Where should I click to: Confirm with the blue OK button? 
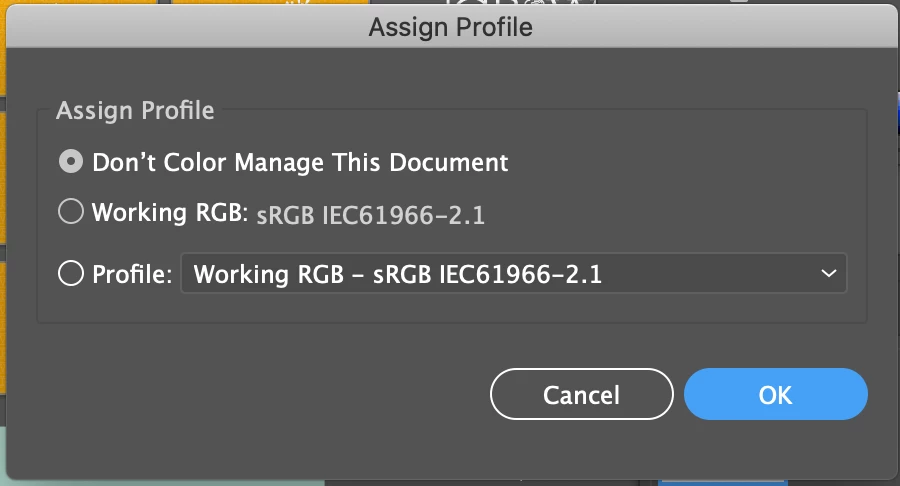(x=775, y=394)
